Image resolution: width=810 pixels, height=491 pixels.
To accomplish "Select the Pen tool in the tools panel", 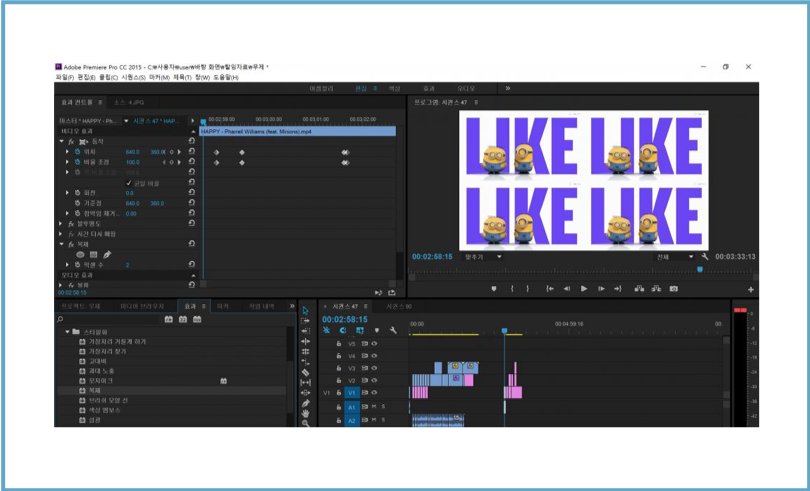I will tap(305, 403).
